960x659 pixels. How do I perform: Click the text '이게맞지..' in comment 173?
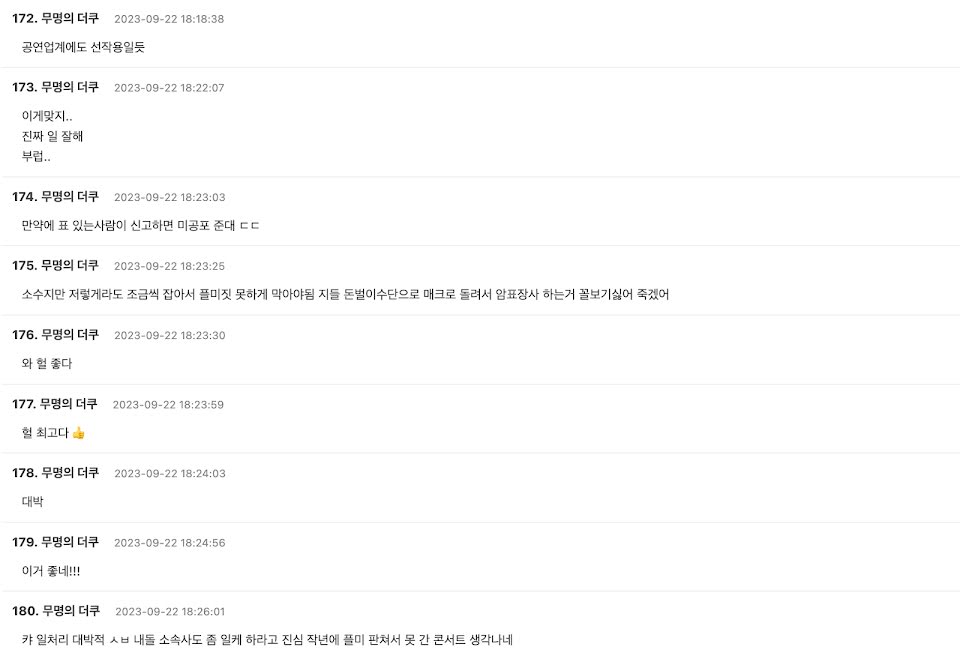coord(47,116)
